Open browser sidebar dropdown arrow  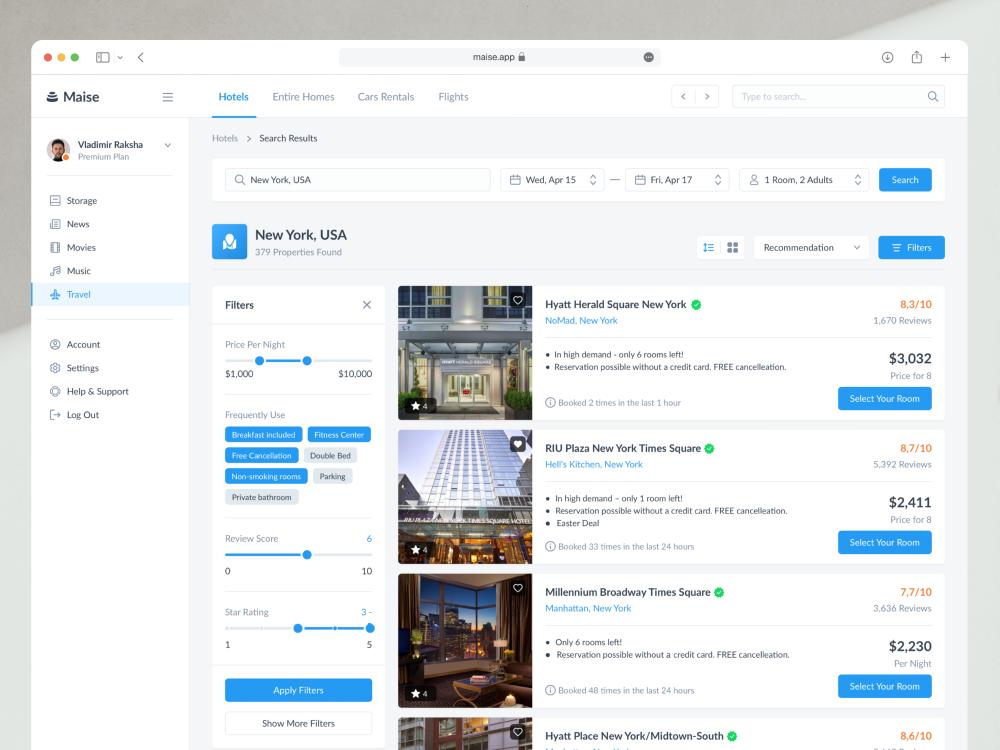120,57
